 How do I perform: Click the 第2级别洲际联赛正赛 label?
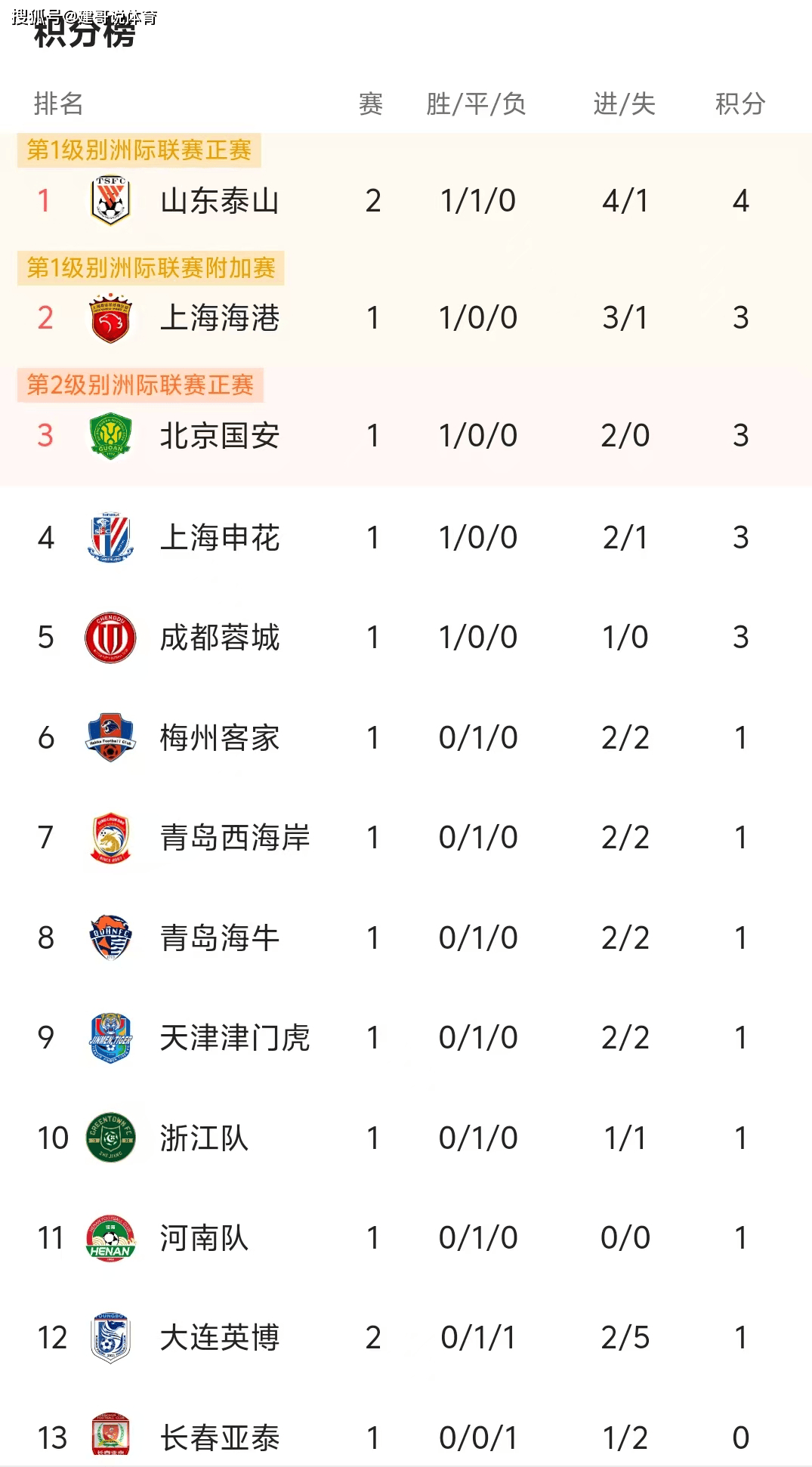140,385
